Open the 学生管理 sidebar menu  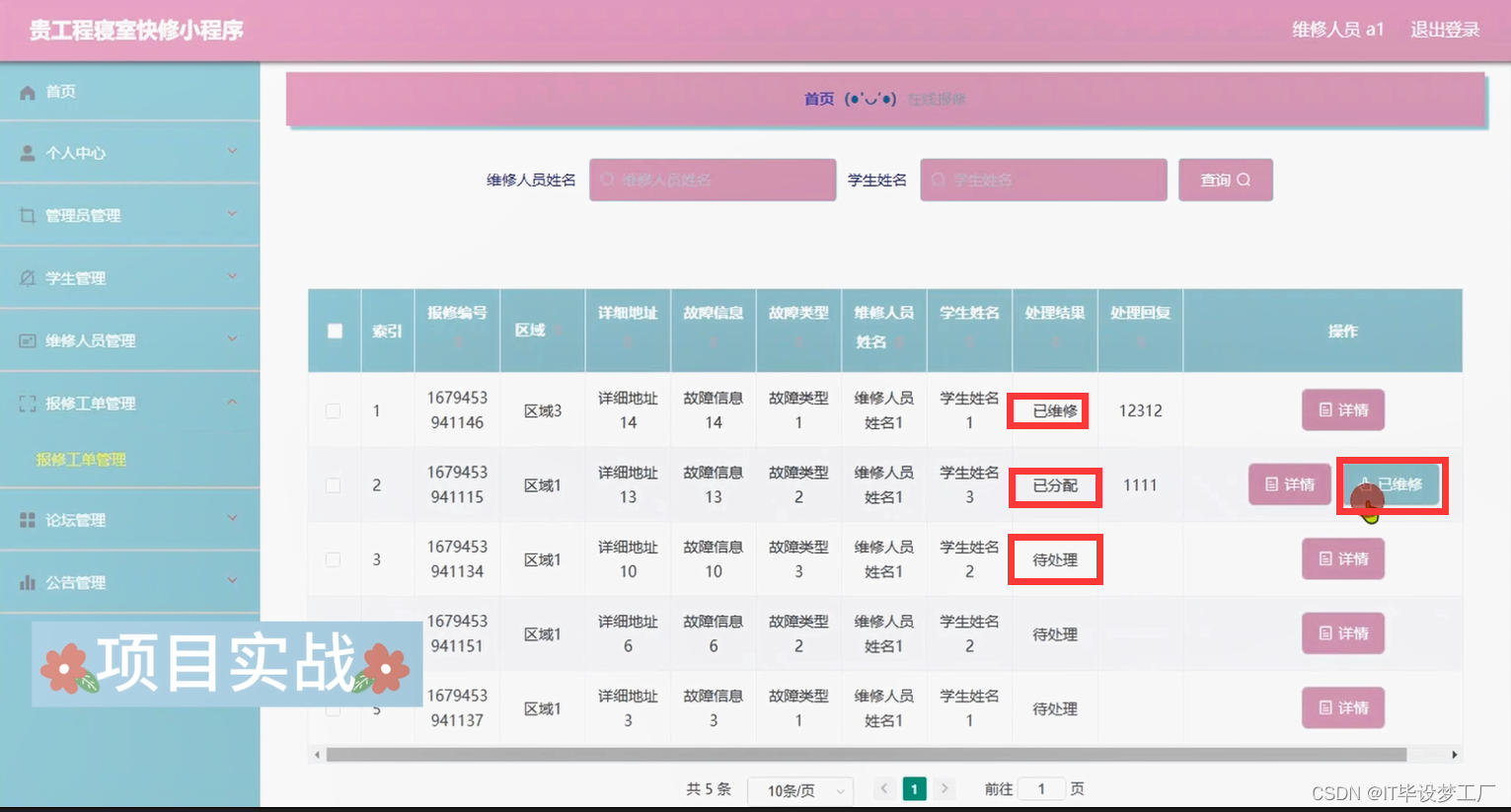(129, 278)
